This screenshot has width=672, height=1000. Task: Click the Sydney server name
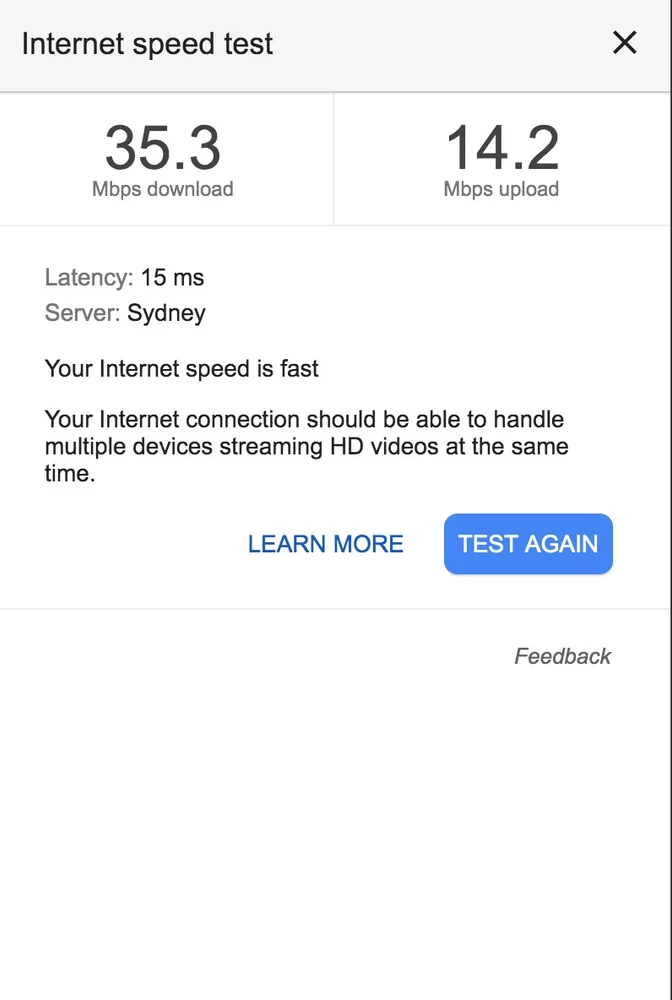point(166,313)
